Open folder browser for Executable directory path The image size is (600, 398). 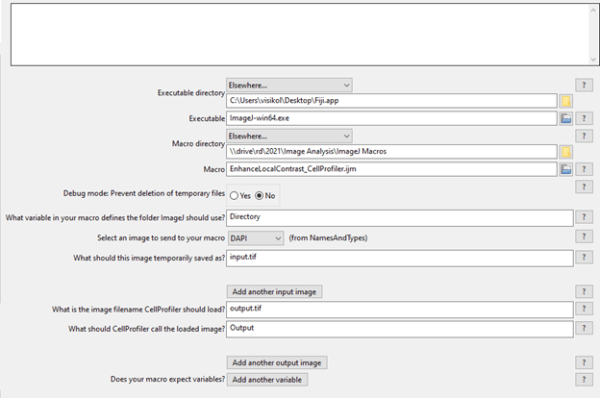[566, 101]
